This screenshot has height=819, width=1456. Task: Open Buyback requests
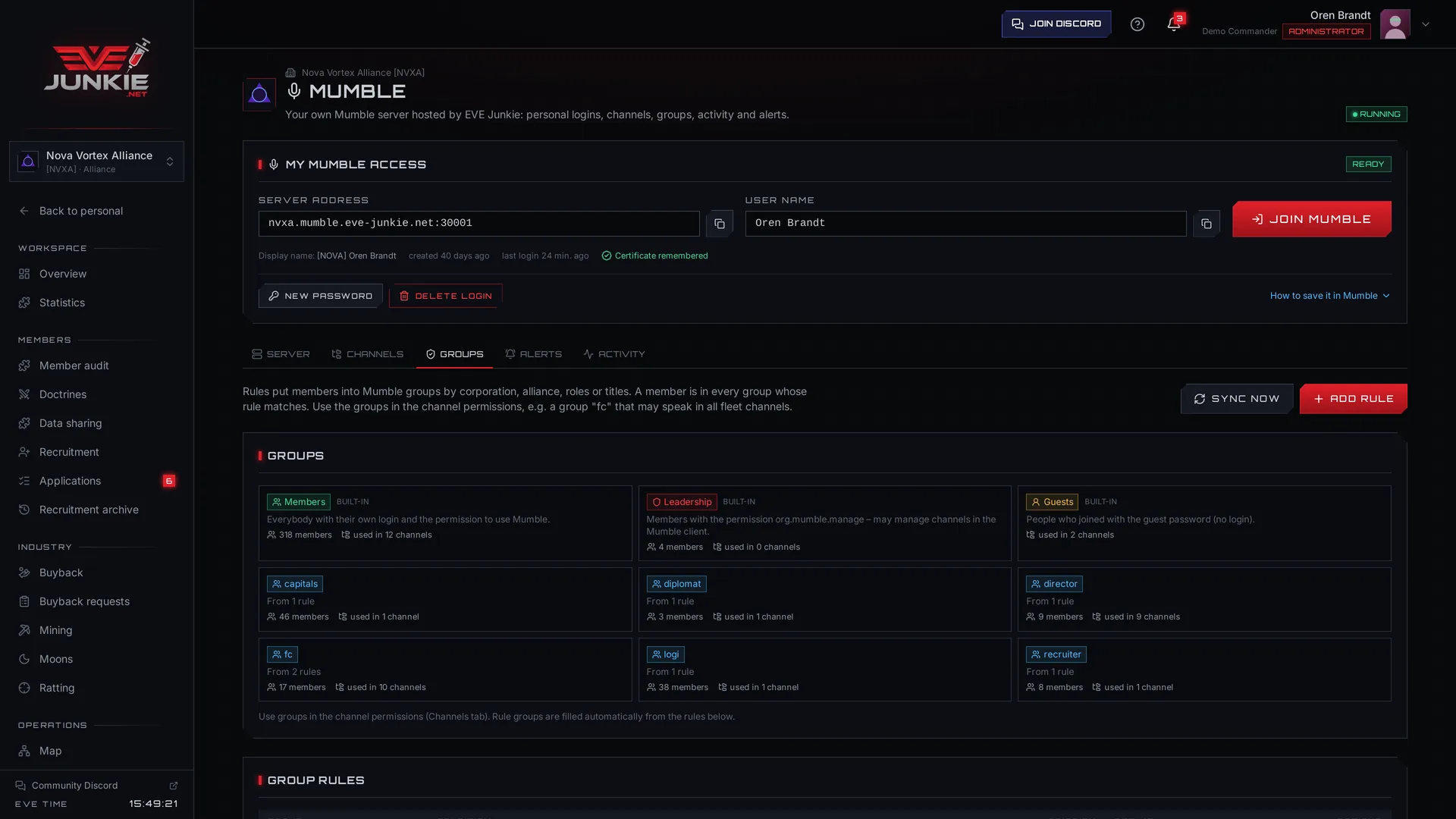pyautogui.click(x=96, y=601)
